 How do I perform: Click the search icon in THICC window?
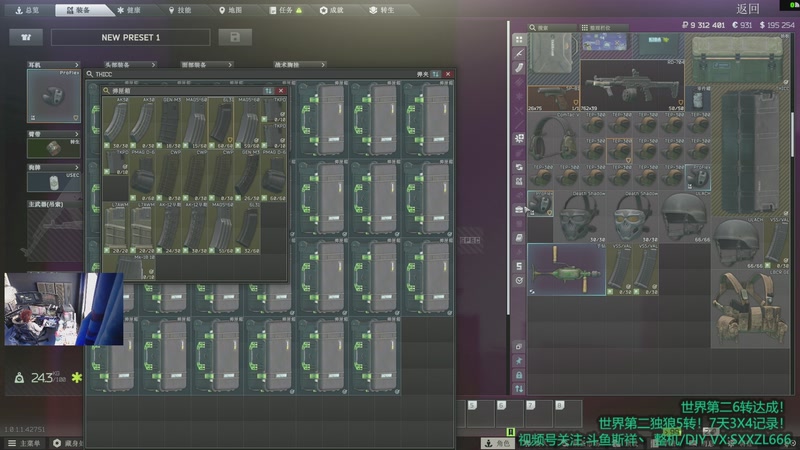click(x=90, y=74)
